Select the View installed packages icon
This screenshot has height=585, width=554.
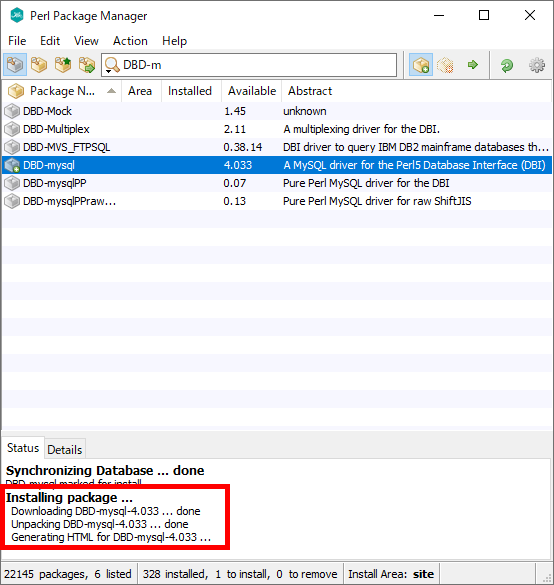[39, 65]
